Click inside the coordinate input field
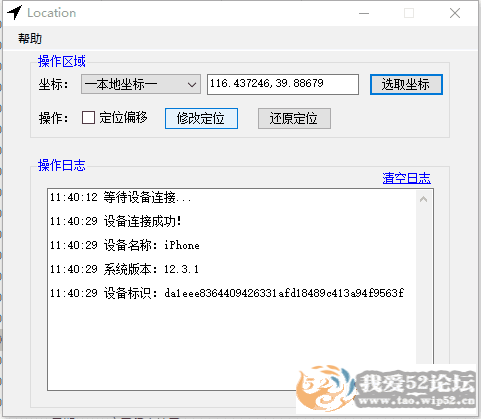This screenshot has height=419, width=481. pyautogui.click(x=283, y=84)
